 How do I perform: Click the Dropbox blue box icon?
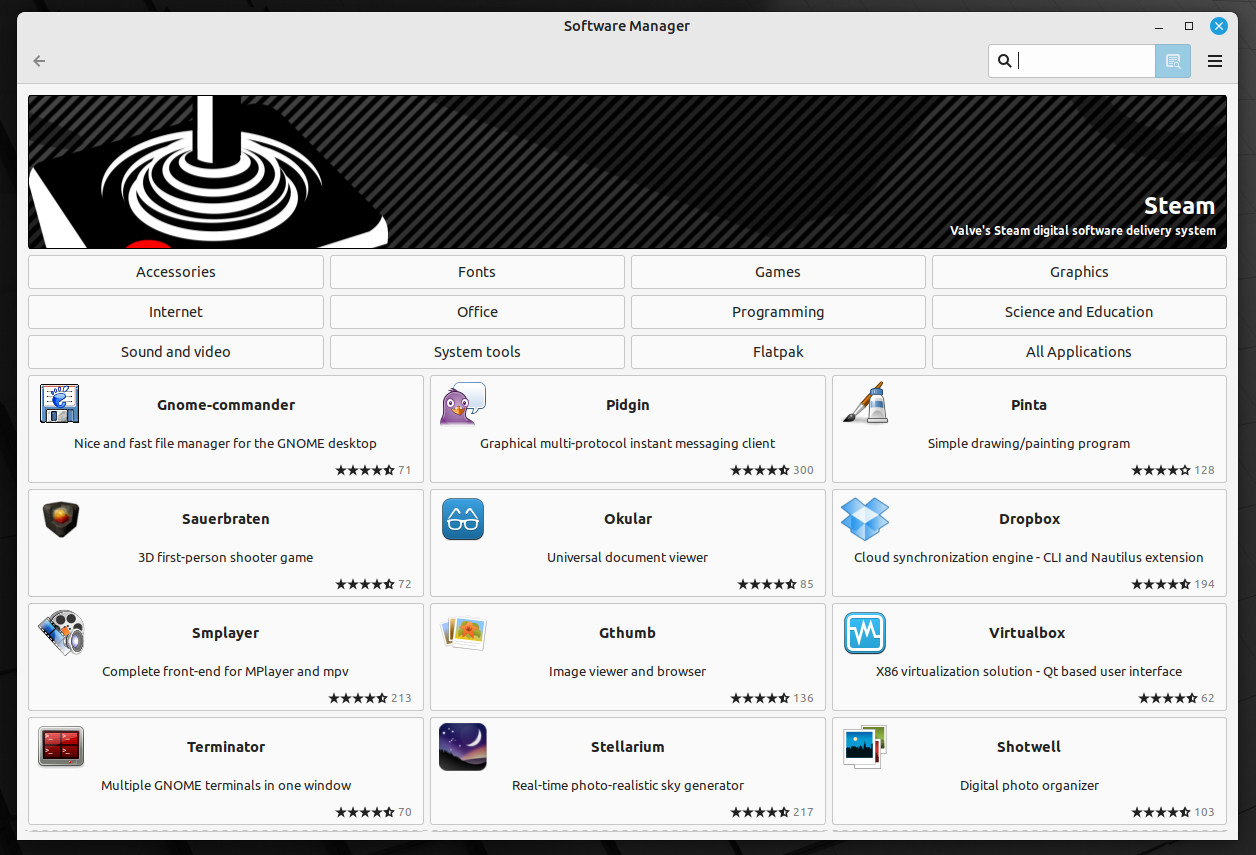coord(865,519)
